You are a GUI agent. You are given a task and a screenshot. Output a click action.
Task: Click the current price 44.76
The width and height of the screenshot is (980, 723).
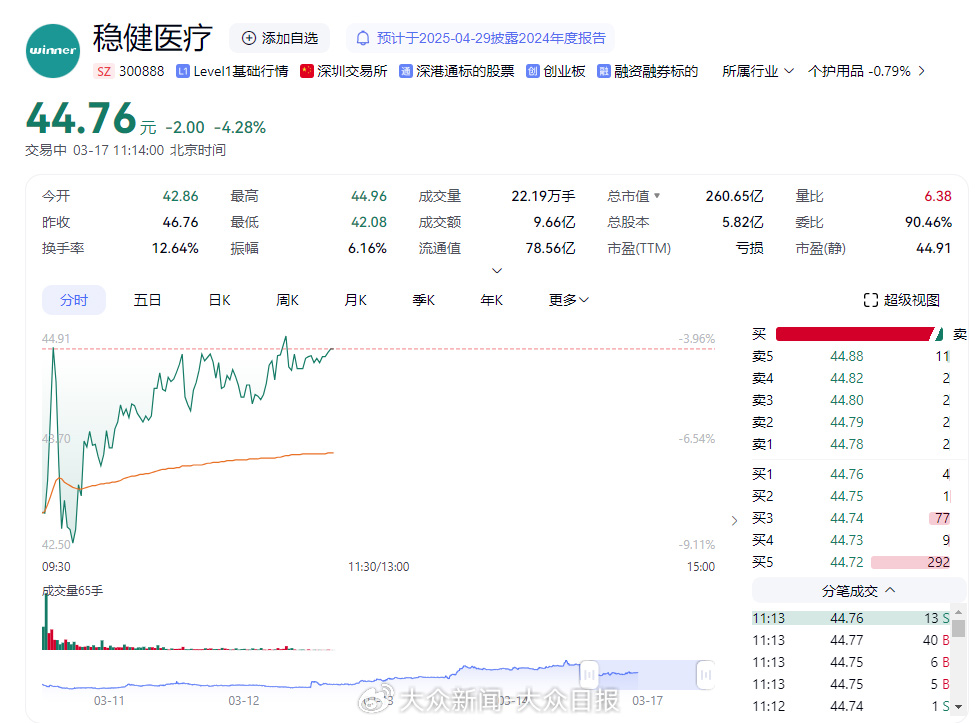point(81,118)
